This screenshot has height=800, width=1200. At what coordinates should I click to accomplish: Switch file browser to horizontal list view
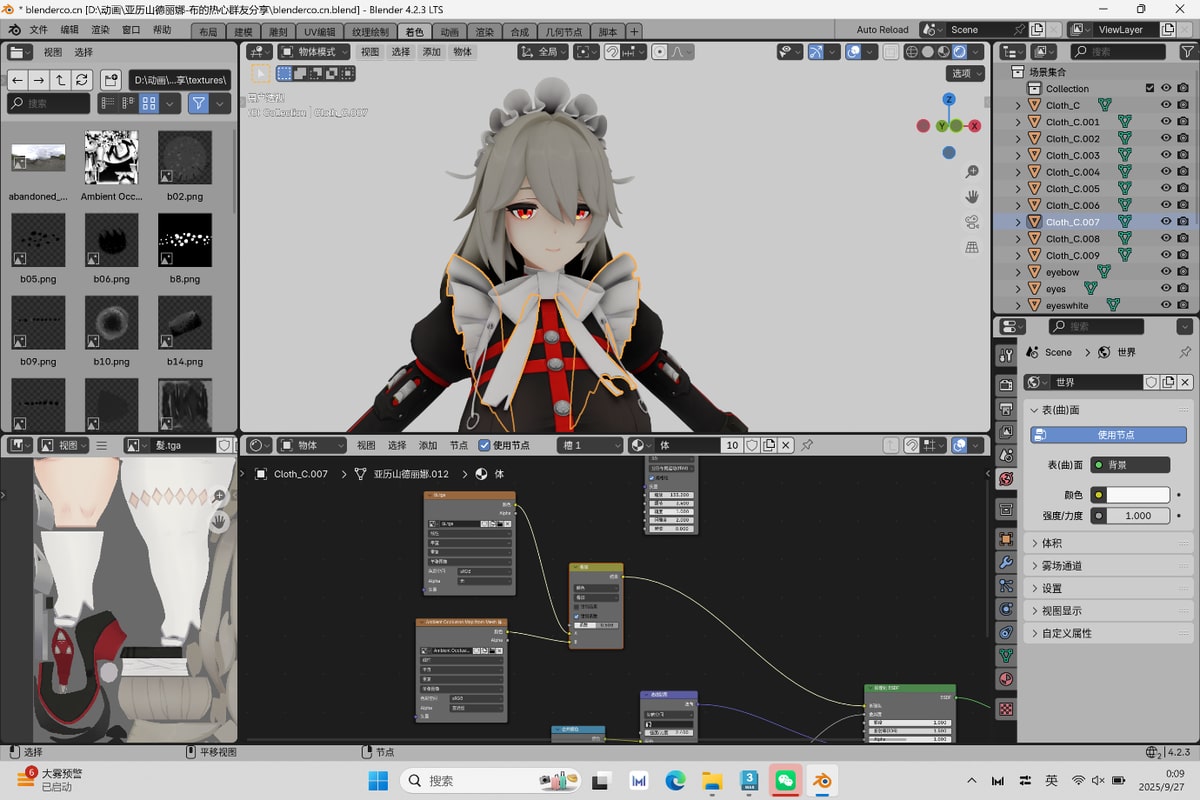click(128, 103)
